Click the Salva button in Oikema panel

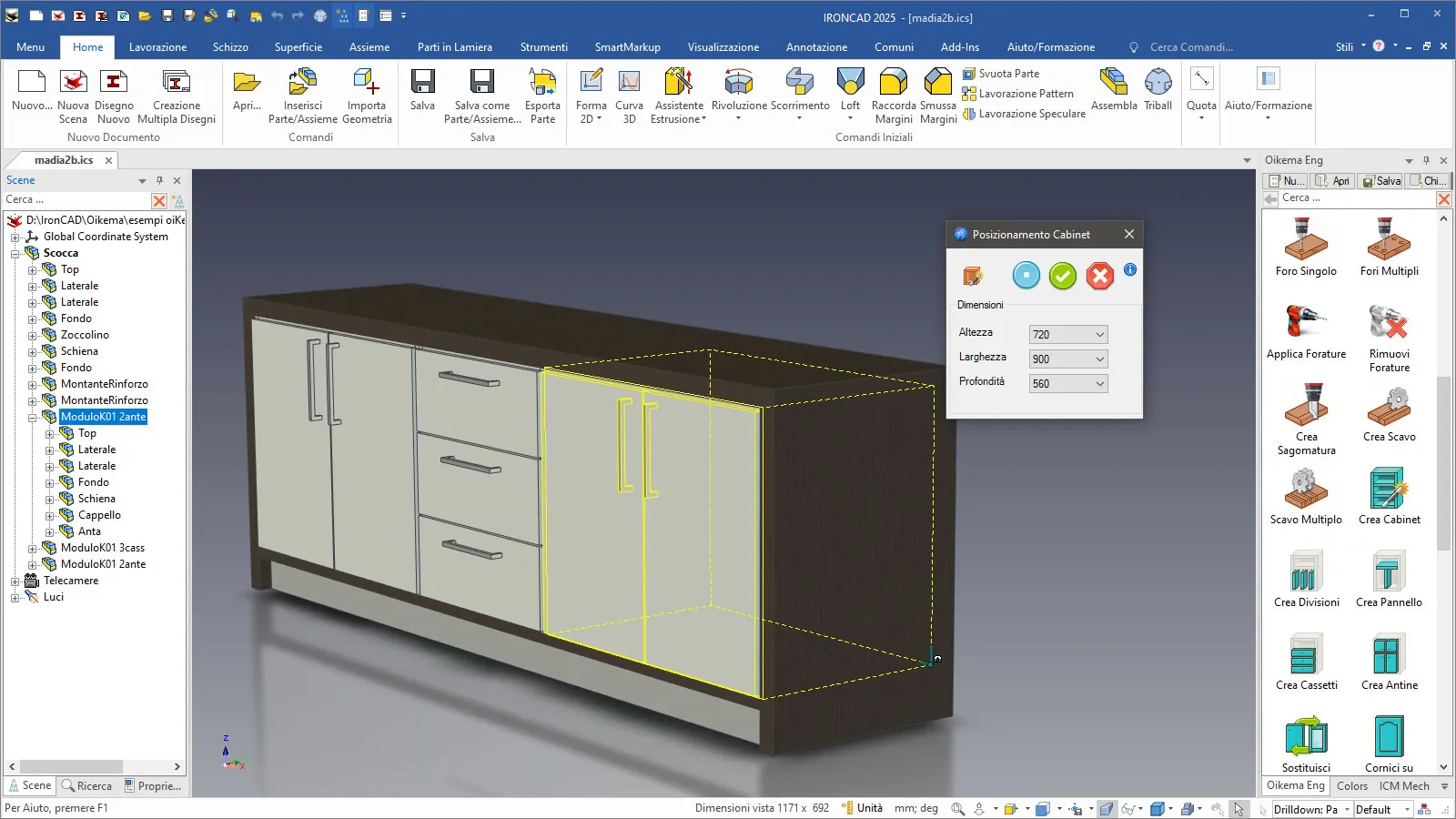1380,181
